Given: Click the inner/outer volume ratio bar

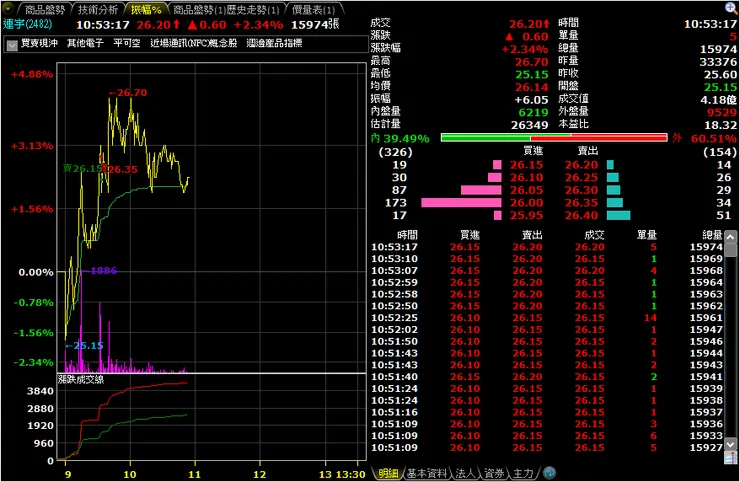Looking at the screenshot, I should pos(554,138).
